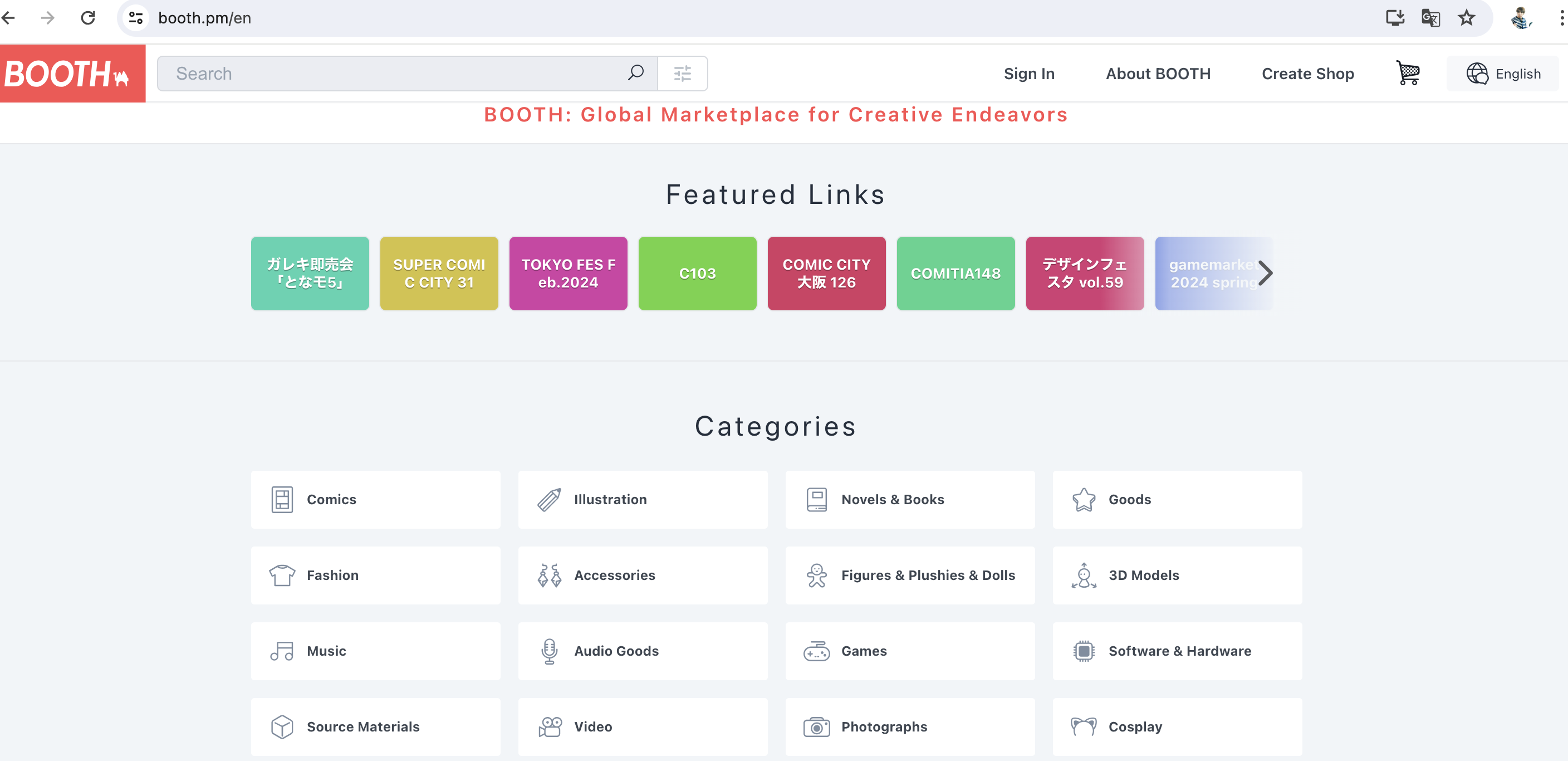Click the Comics category icon
1568x761 pixels.
(282, 499)
